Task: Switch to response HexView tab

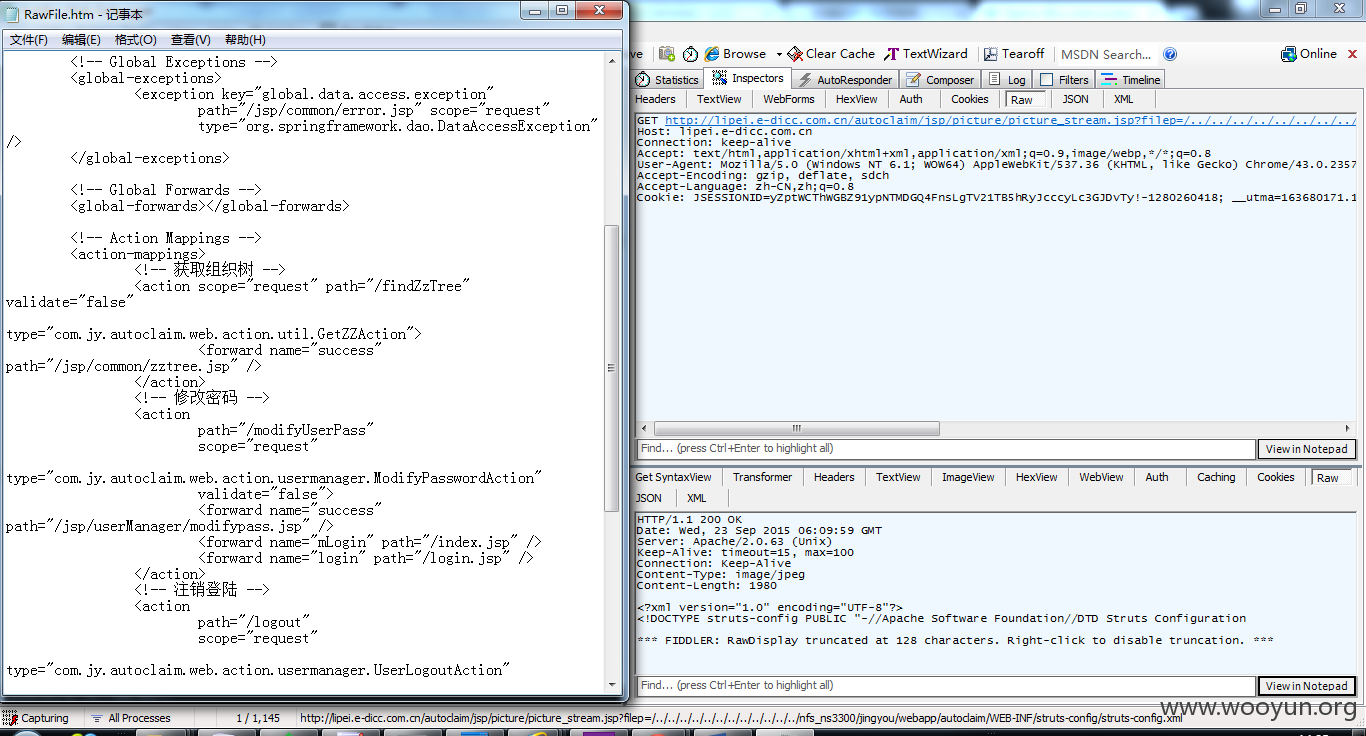Action: [x=1036, y=478]
